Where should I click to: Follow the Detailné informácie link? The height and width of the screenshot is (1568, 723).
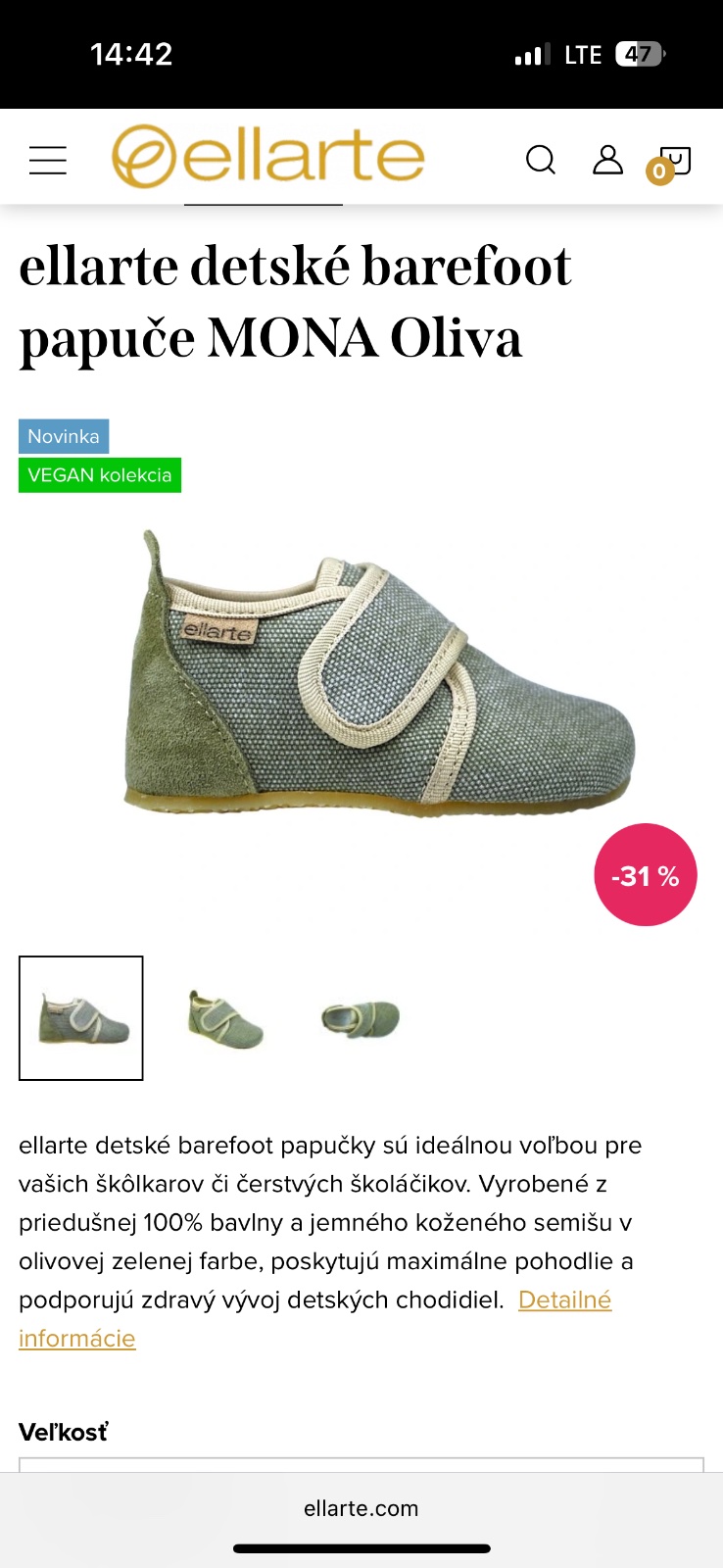coord(315,1319)
